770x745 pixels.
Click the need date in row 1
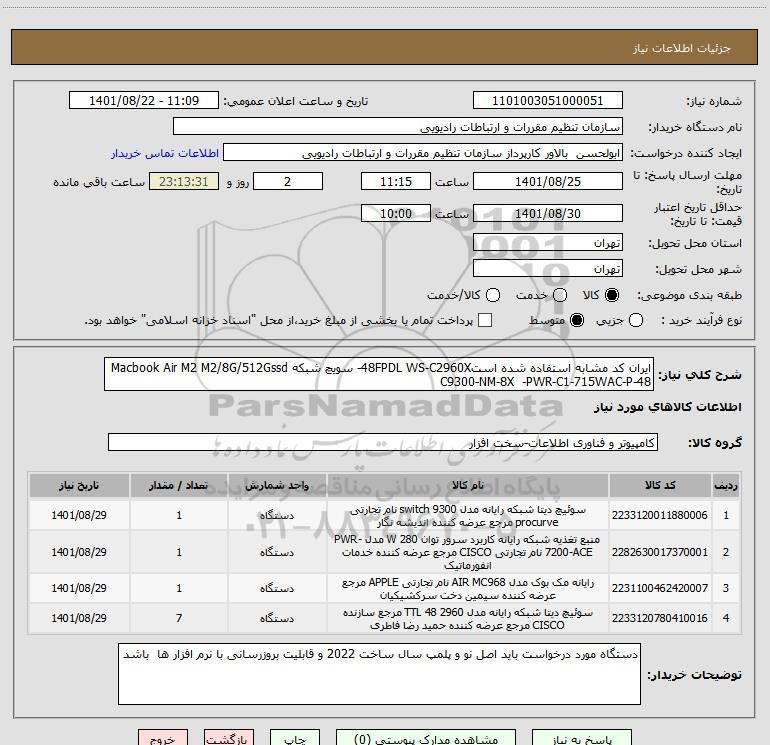pos(79,515)
